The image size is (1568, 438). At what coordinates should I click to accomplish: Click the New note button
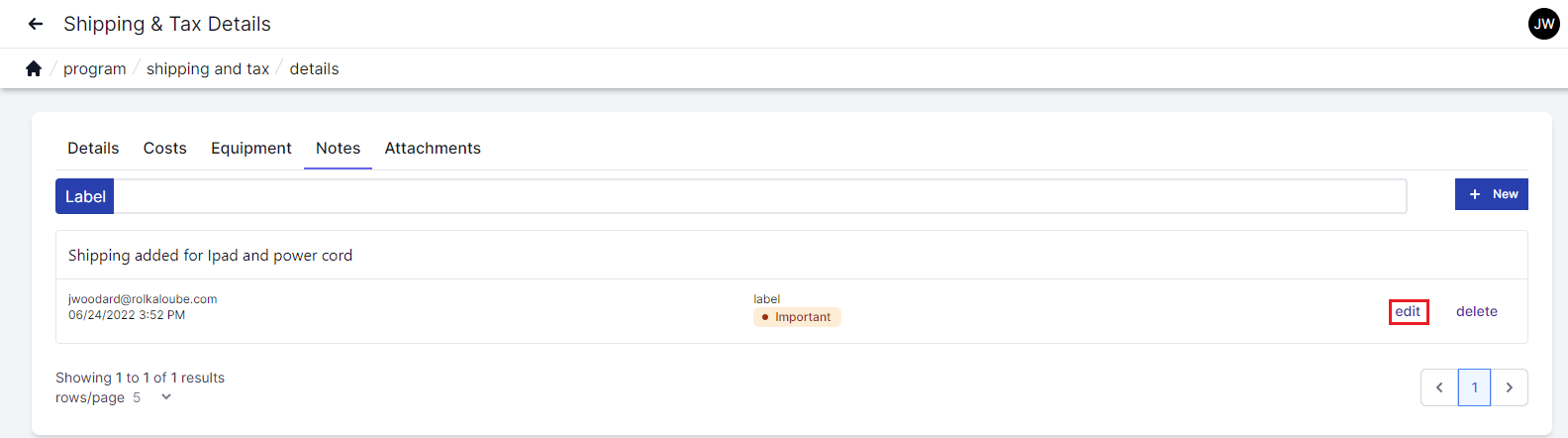1491,194
